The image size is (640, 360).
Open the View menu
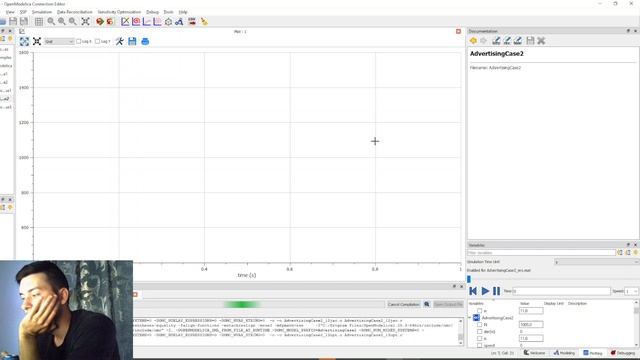[x=10, y=12]
